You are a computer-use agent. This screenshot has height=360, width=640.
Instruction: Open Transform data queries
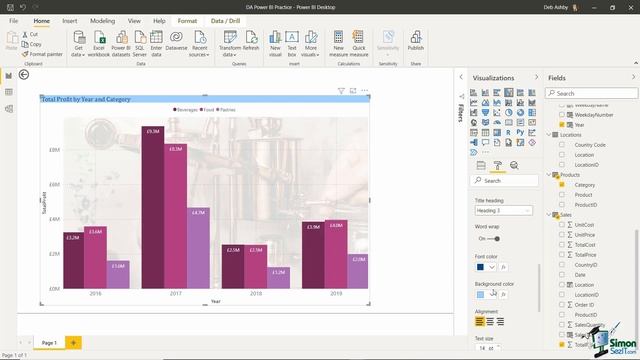pos(229,44)
